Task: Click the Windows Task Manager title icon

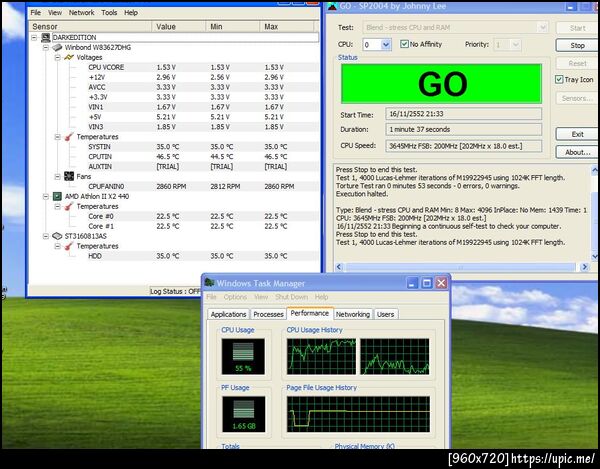Action: [209, 283]
